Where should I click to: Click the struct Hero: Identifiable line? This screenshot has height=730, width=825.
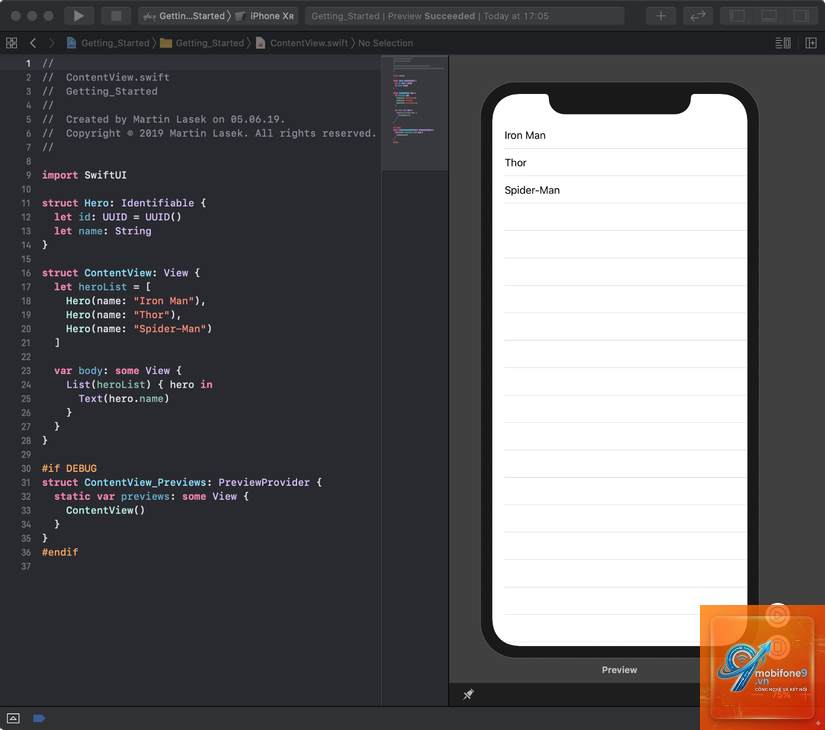click(124, 203)
